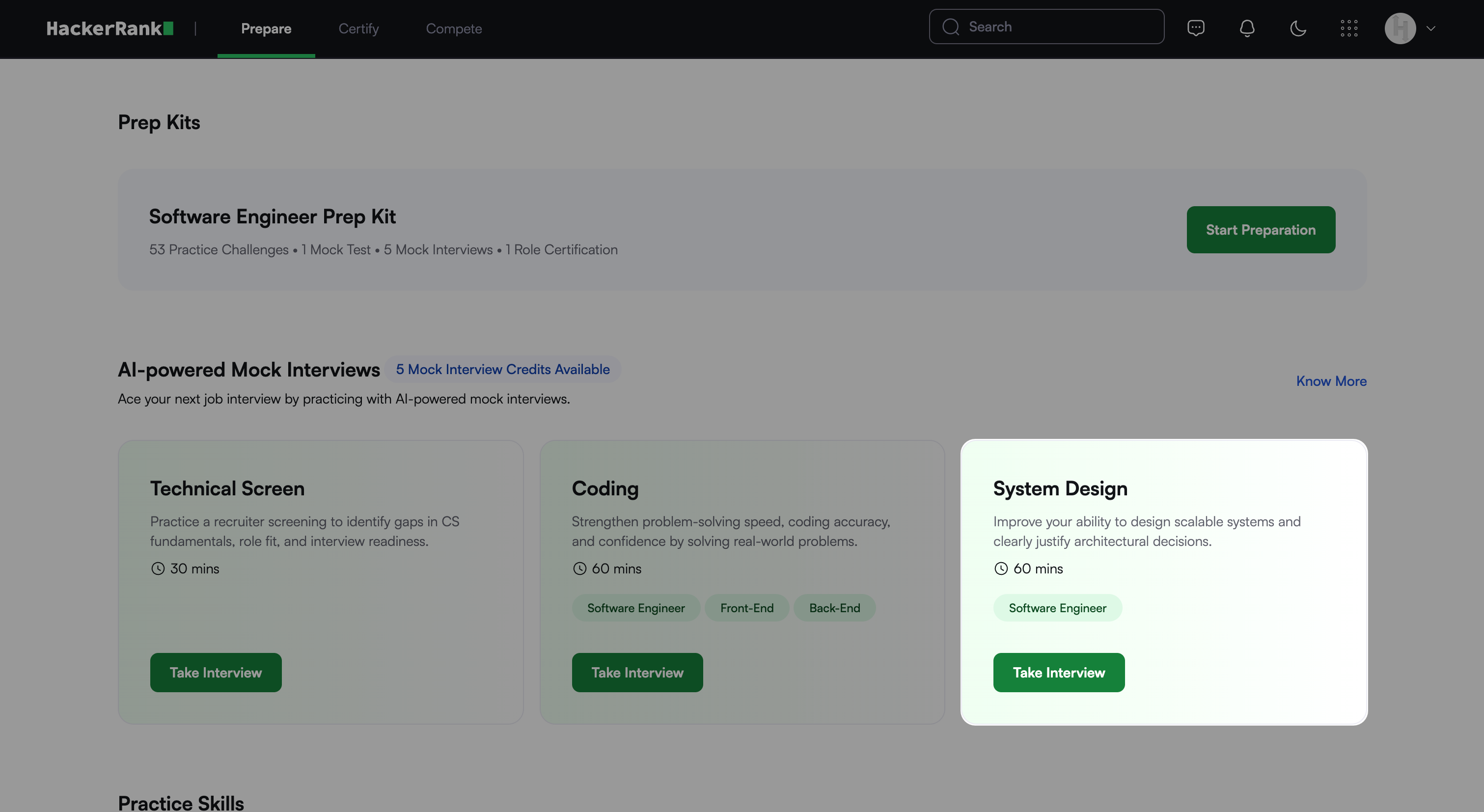Click the HackerRank logo
The height and width of the screenshot is (812, 1484).
[110, 28]
